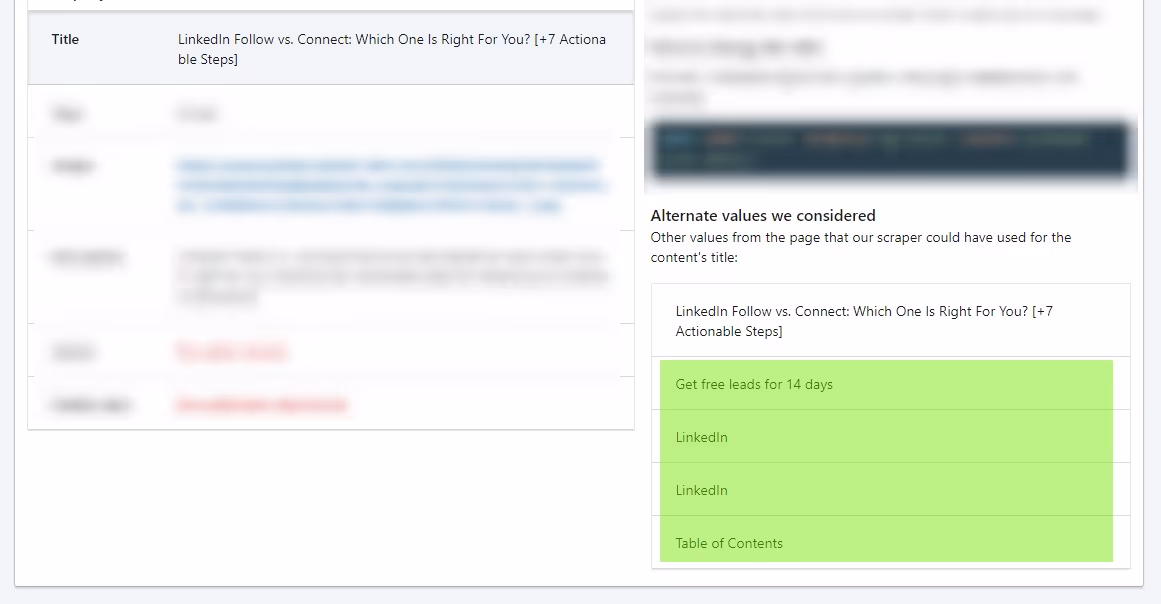Click the last row label of the table
This screenshot has width=1161, height=604.
click(75, 404)
